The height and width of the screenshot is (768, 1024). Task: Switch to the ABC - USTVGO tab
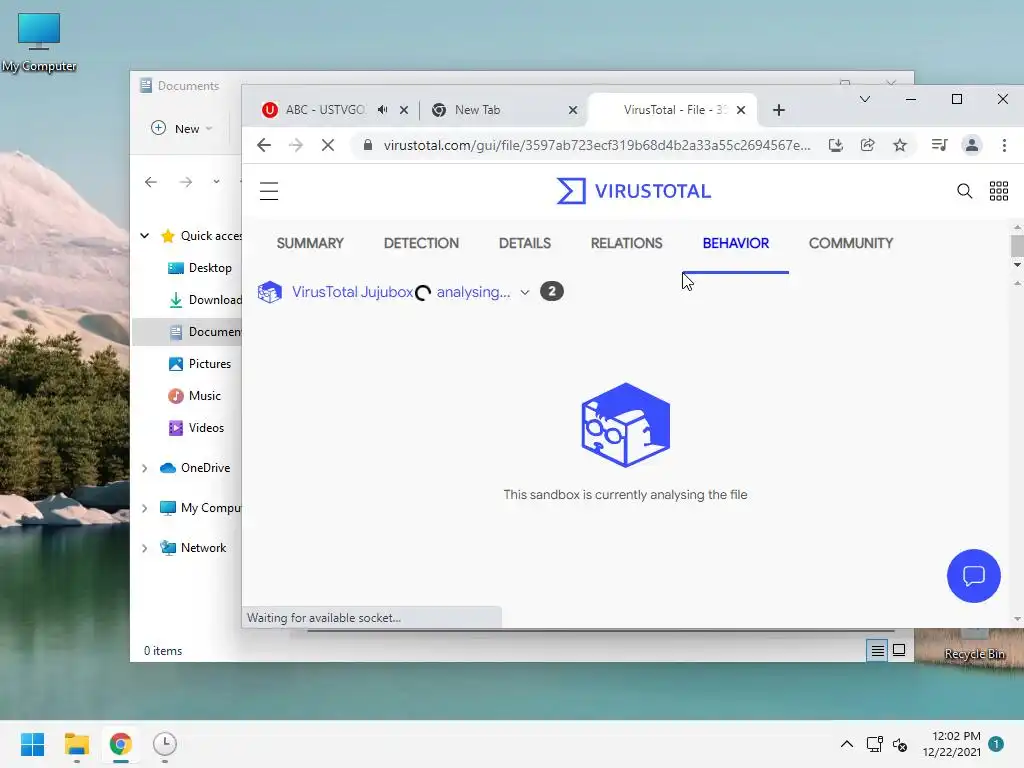pos(325,110)
